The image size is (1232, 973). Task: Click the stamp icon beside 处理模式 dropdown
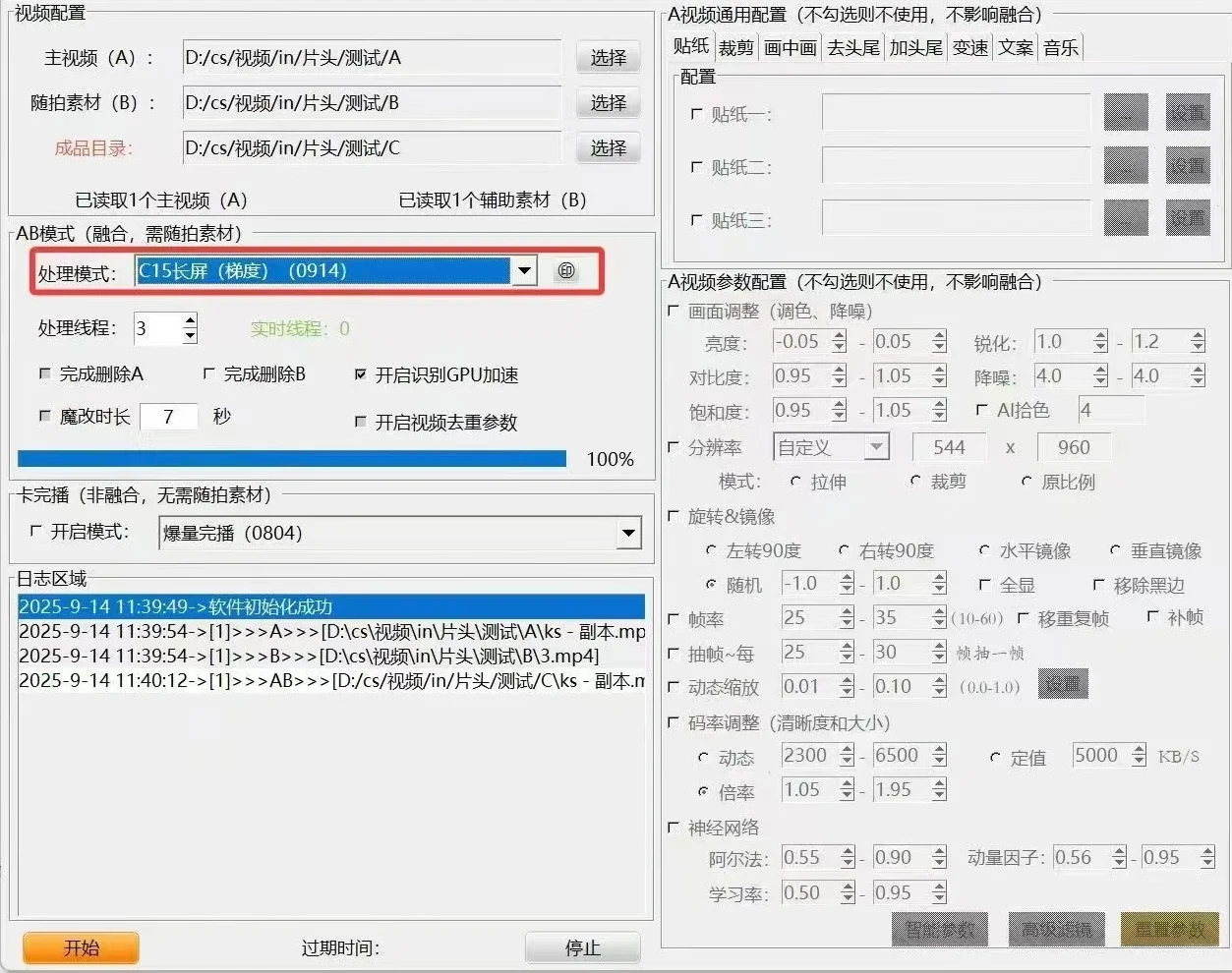pyautogui.click(x=566, y=271)
